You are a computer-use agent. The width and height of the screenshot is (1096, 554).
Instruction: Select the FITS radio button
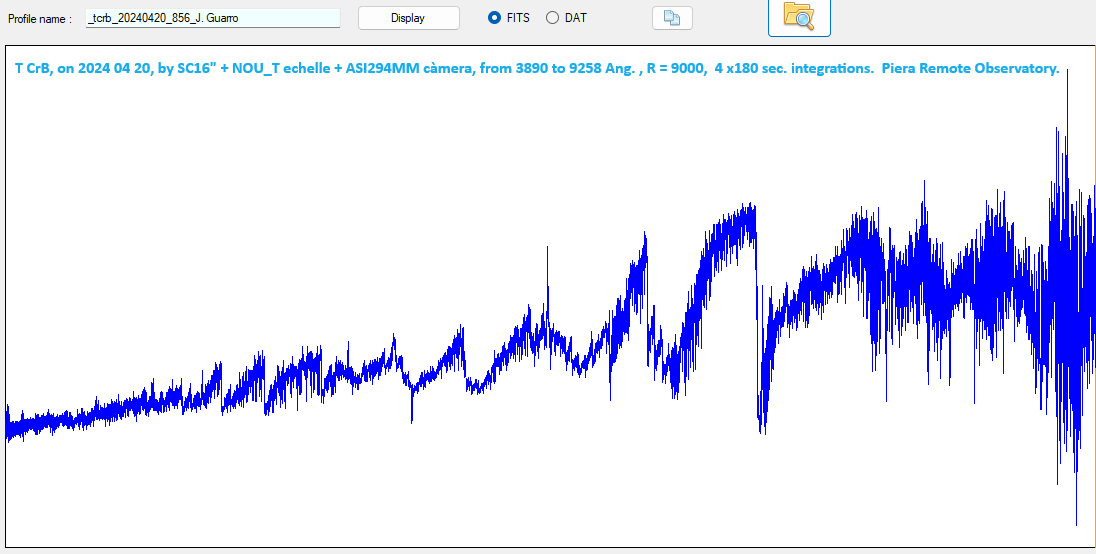[x=495, y=18]
